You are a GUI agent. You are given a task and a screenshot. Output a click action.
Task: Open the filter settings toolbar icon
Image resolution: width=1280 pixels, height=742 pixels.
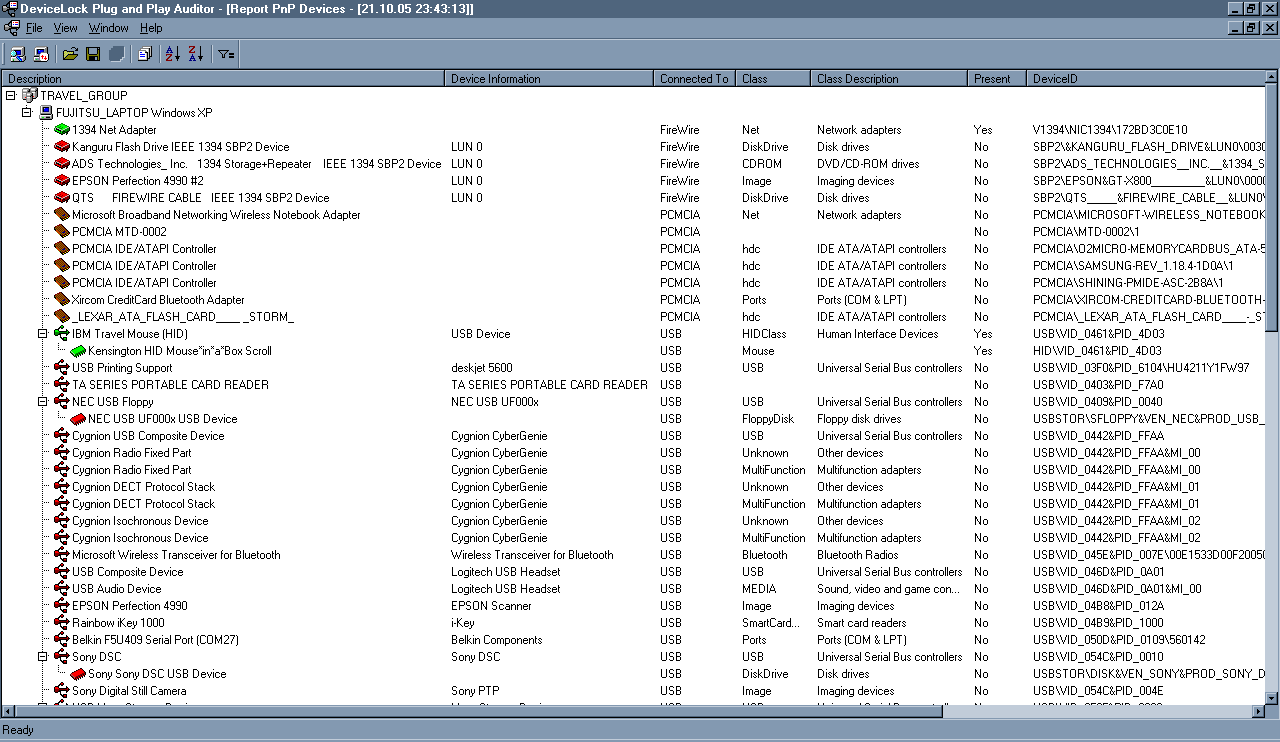pyautogui.click(x=224, y=54)
